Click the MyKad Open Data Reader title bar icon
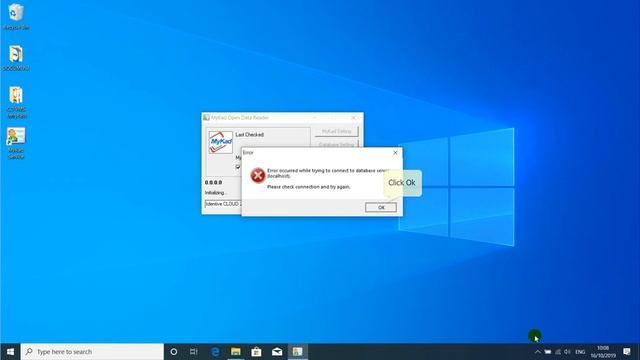This screenshot has height=360, width=640. (207, 118)
